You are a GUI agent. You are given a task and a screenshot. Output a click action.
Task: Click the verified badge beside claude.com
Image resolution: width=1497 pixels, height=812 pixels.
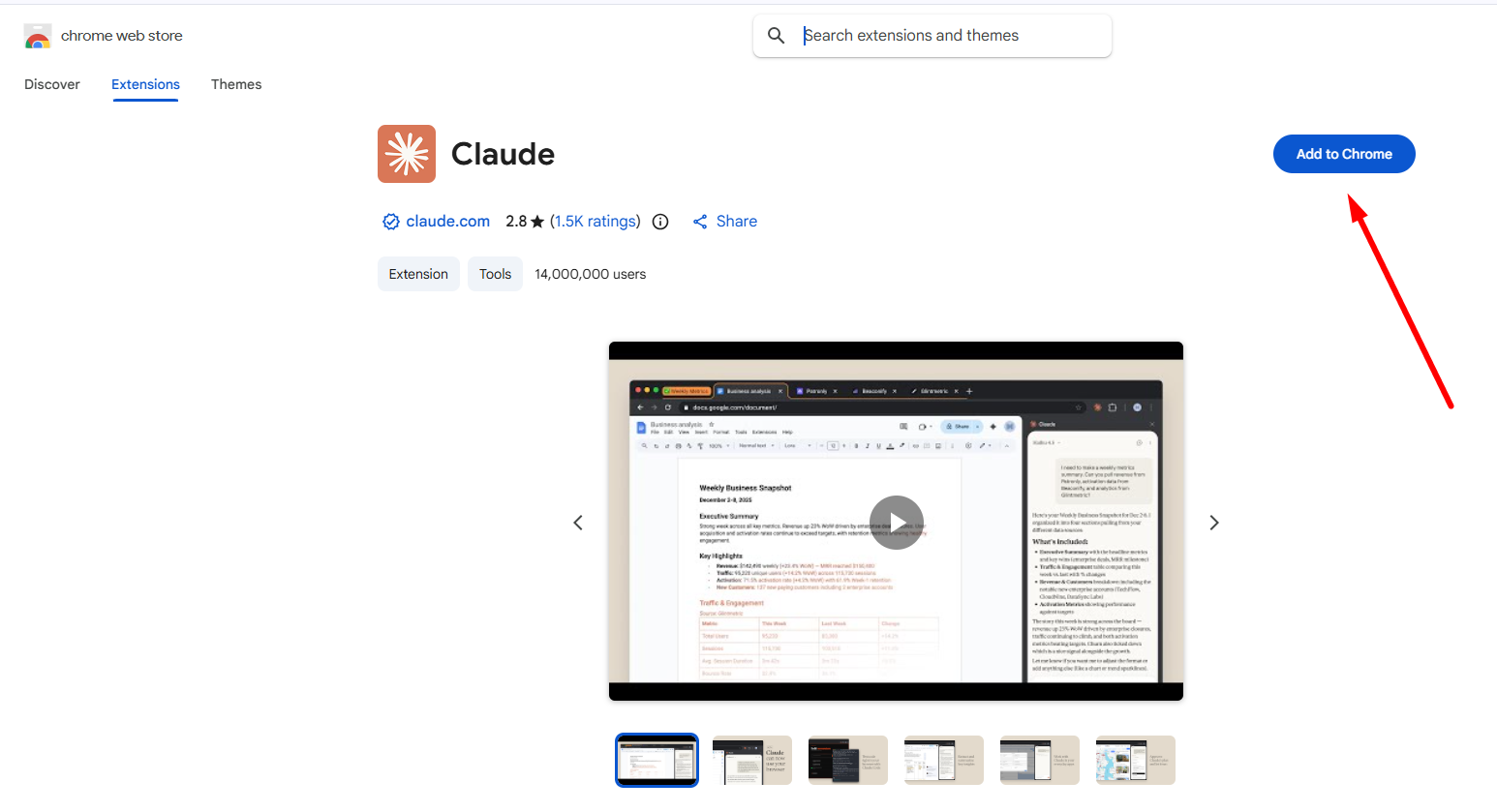pyautogui.click(x=391, y=222)
